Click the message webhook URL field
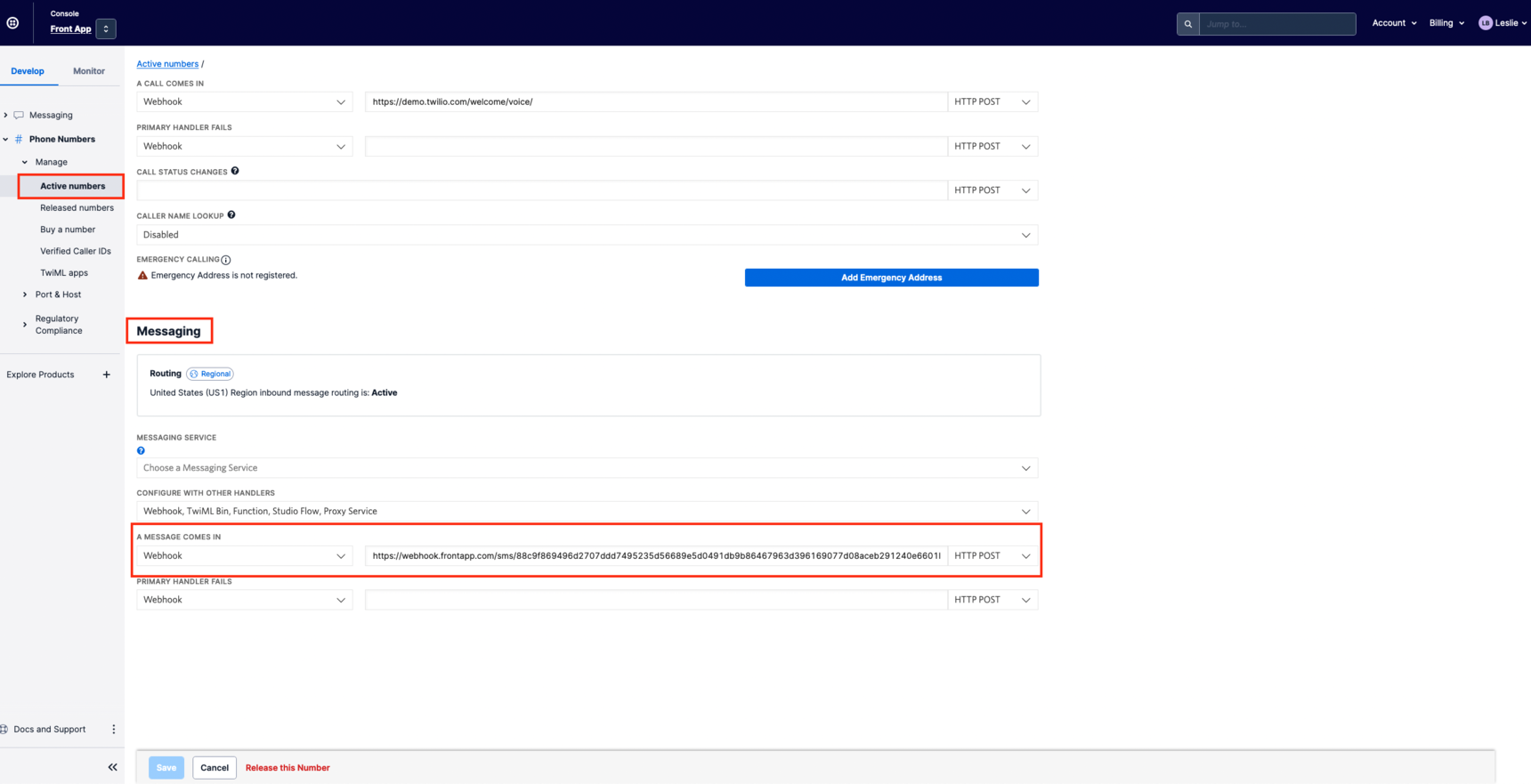Screen dimensions: 1531x784 655,556
